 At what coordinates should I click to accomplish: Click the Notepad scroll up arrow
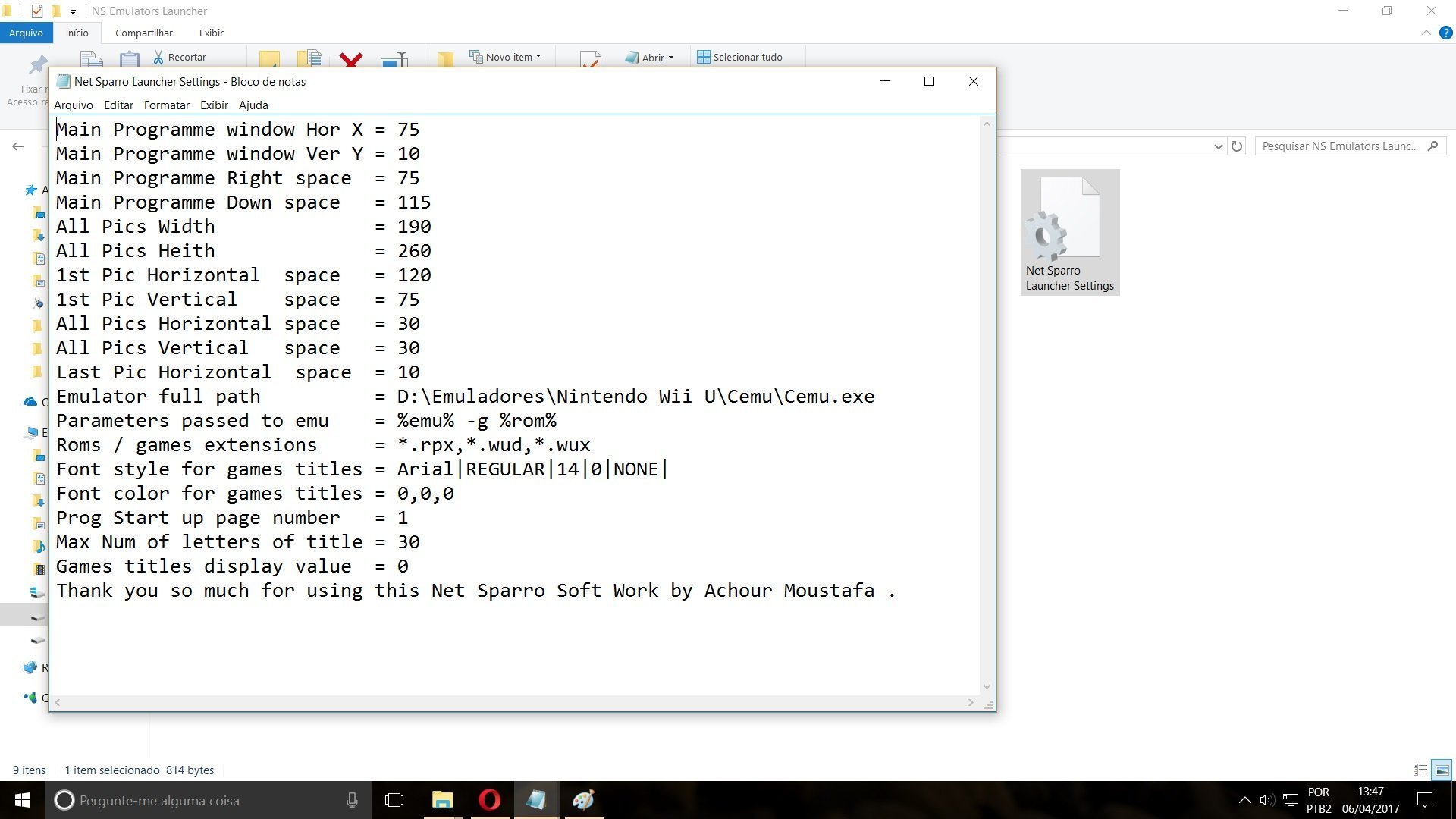point(987,124)
